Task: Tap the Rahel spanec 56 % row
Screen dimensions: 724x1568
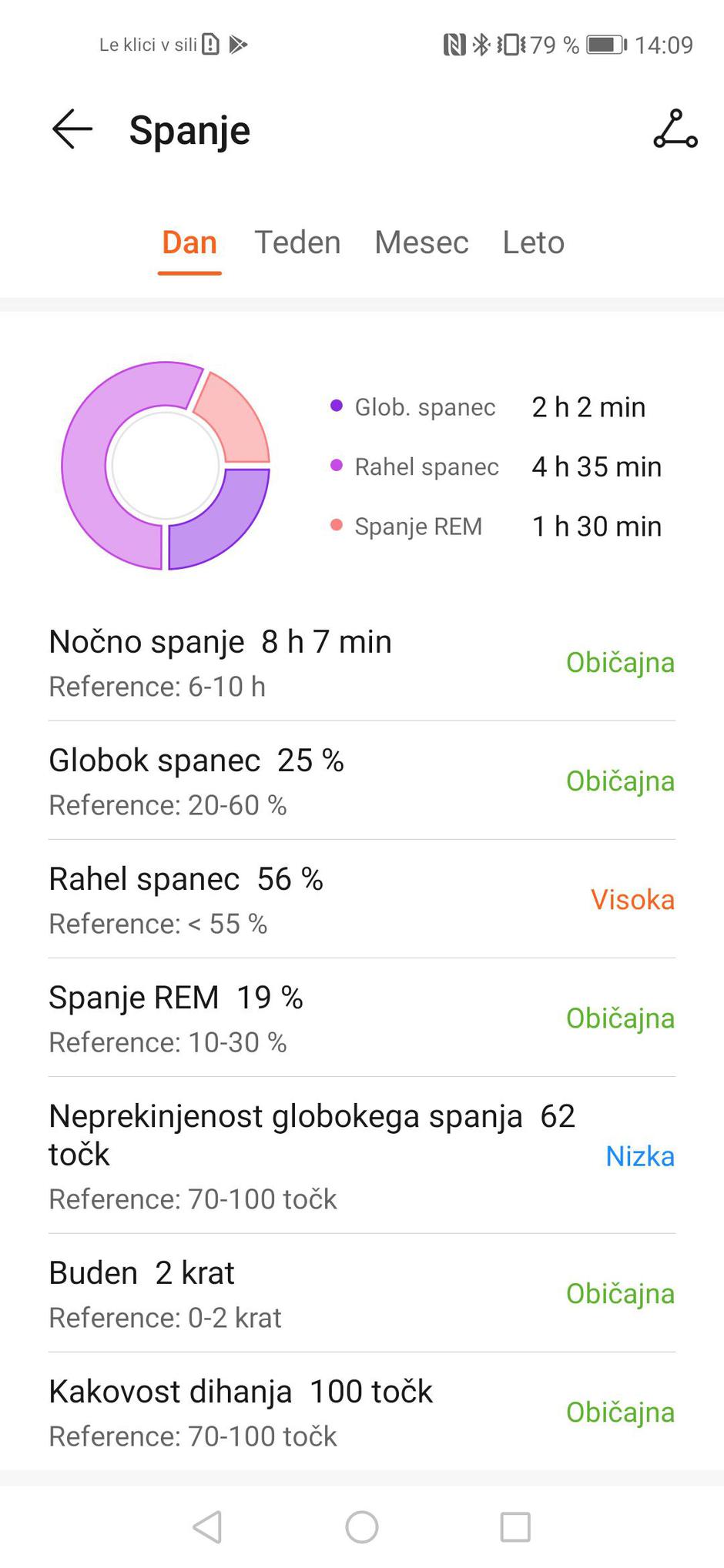Action: pos(361,899)
